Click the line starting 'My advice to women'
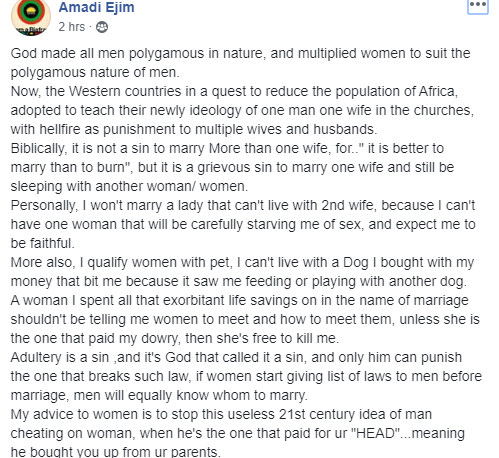 (221, 415)
